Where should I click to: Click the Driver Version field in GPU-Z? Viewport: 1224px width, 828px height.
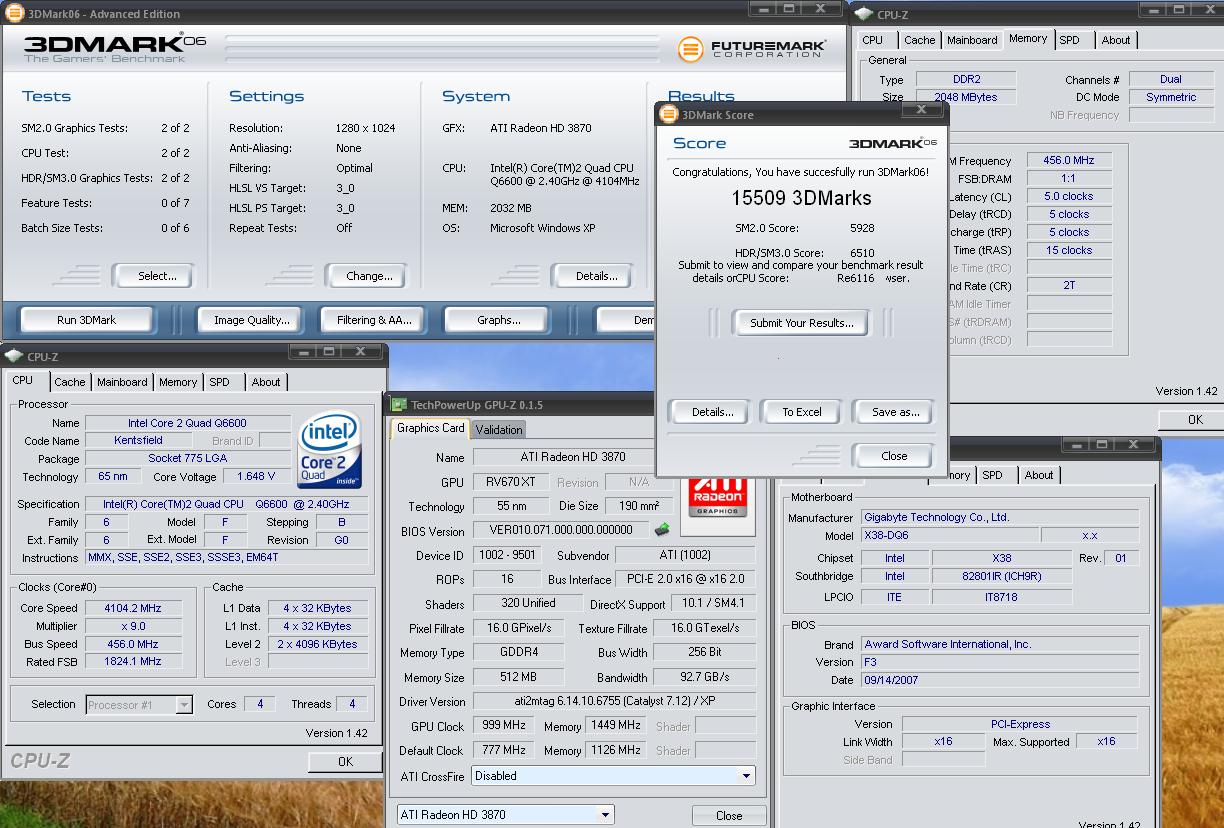[613, 702]
